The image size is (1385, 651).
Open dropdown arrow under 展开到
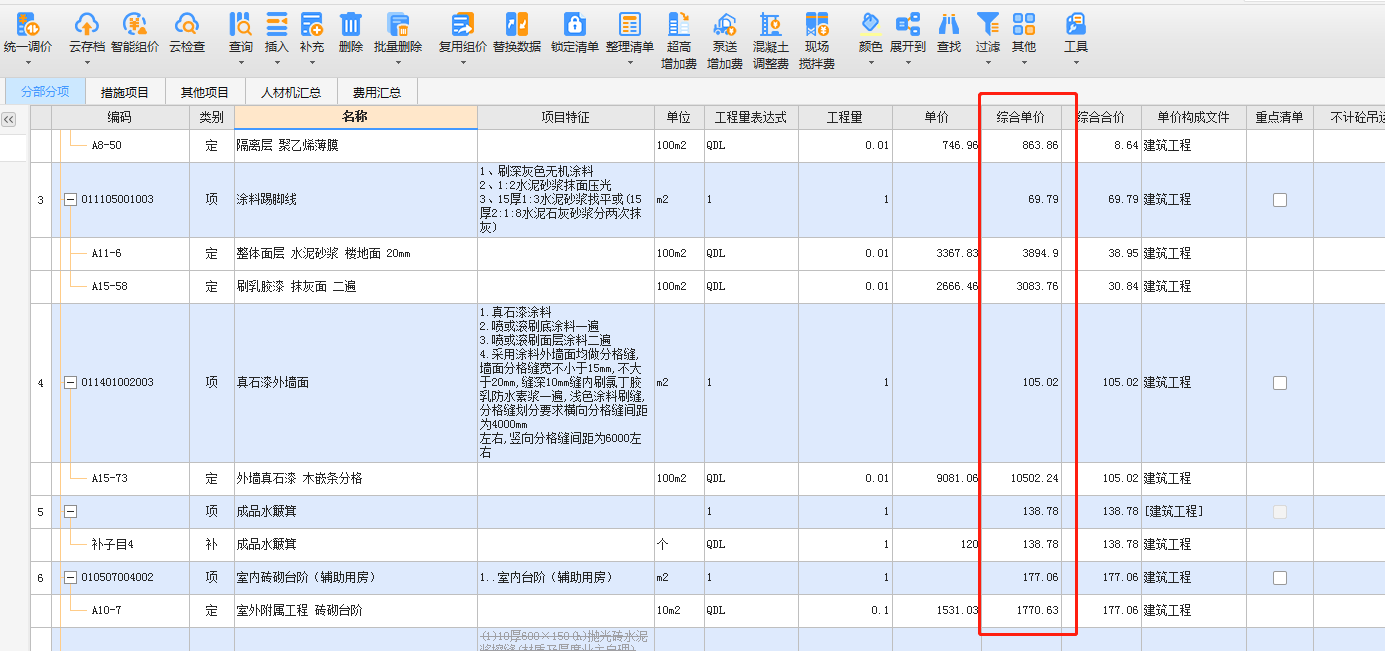pyautogui.click(x=908, y=63)
